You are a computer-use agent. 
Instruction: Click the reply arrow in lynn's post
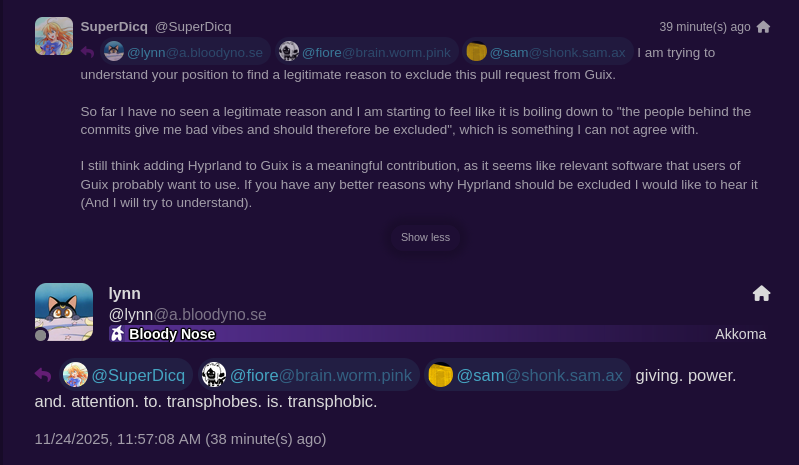[43, 375]
